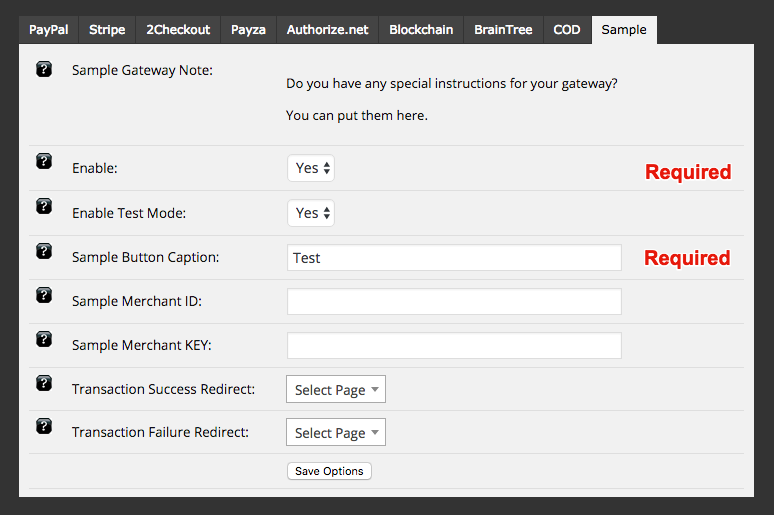Image resolution: width=774 pixels, height=515 pixels.
Task: Click the 'Transaction Failure Redirect:' label
Action: click(160, 433)
